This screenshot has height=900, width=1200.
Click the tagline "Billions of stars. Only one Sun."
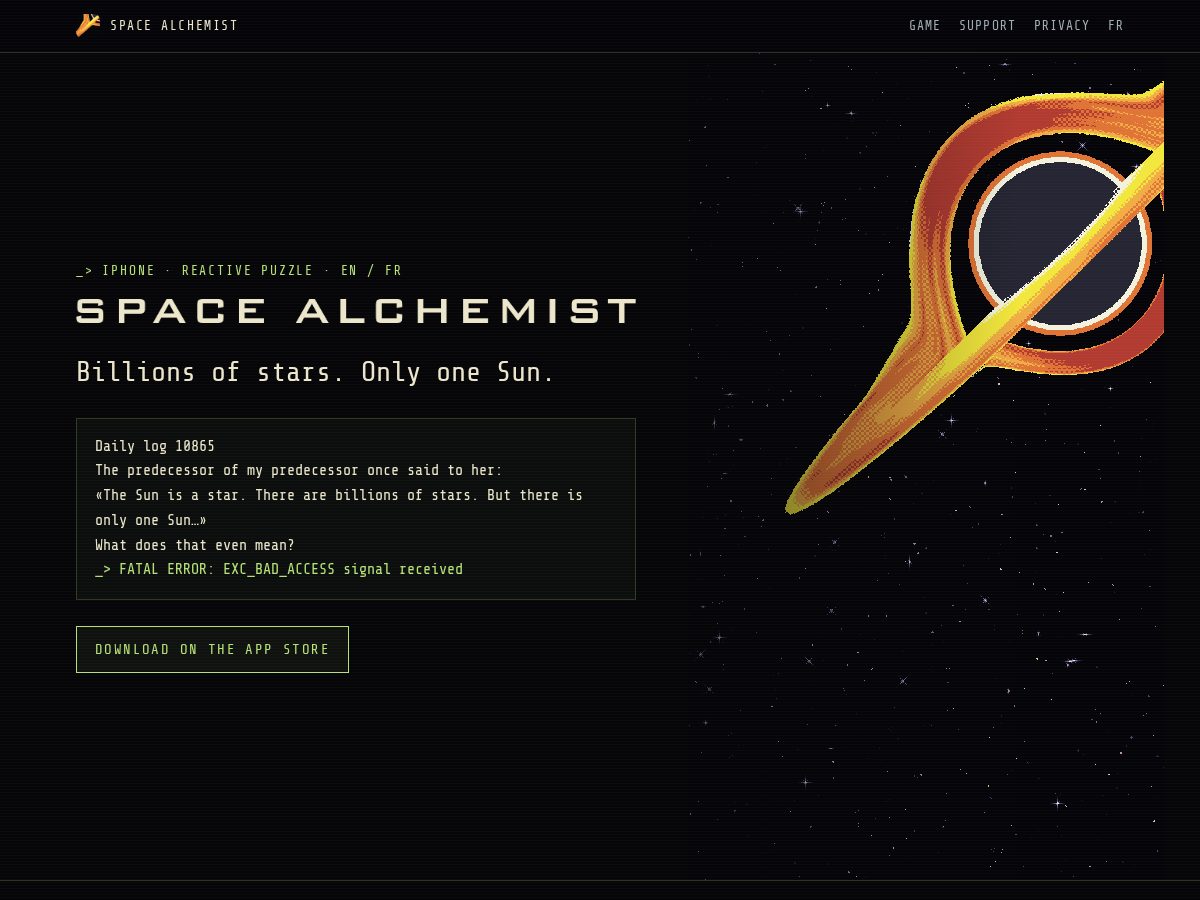(315, 372)
